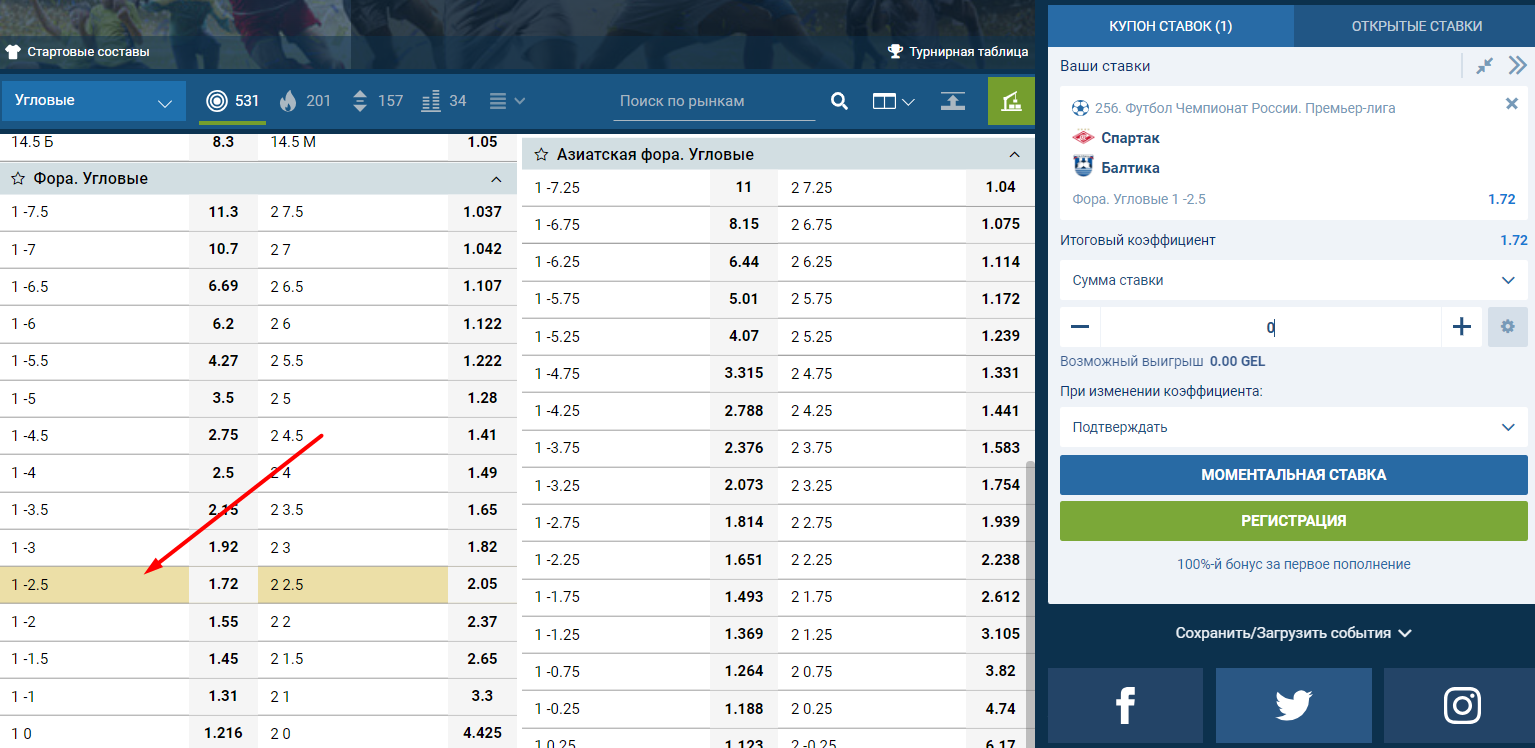Favorite the Фора. Угловые market star
Viewport: 1535px width, 748px height.
[x=18, y=179]
